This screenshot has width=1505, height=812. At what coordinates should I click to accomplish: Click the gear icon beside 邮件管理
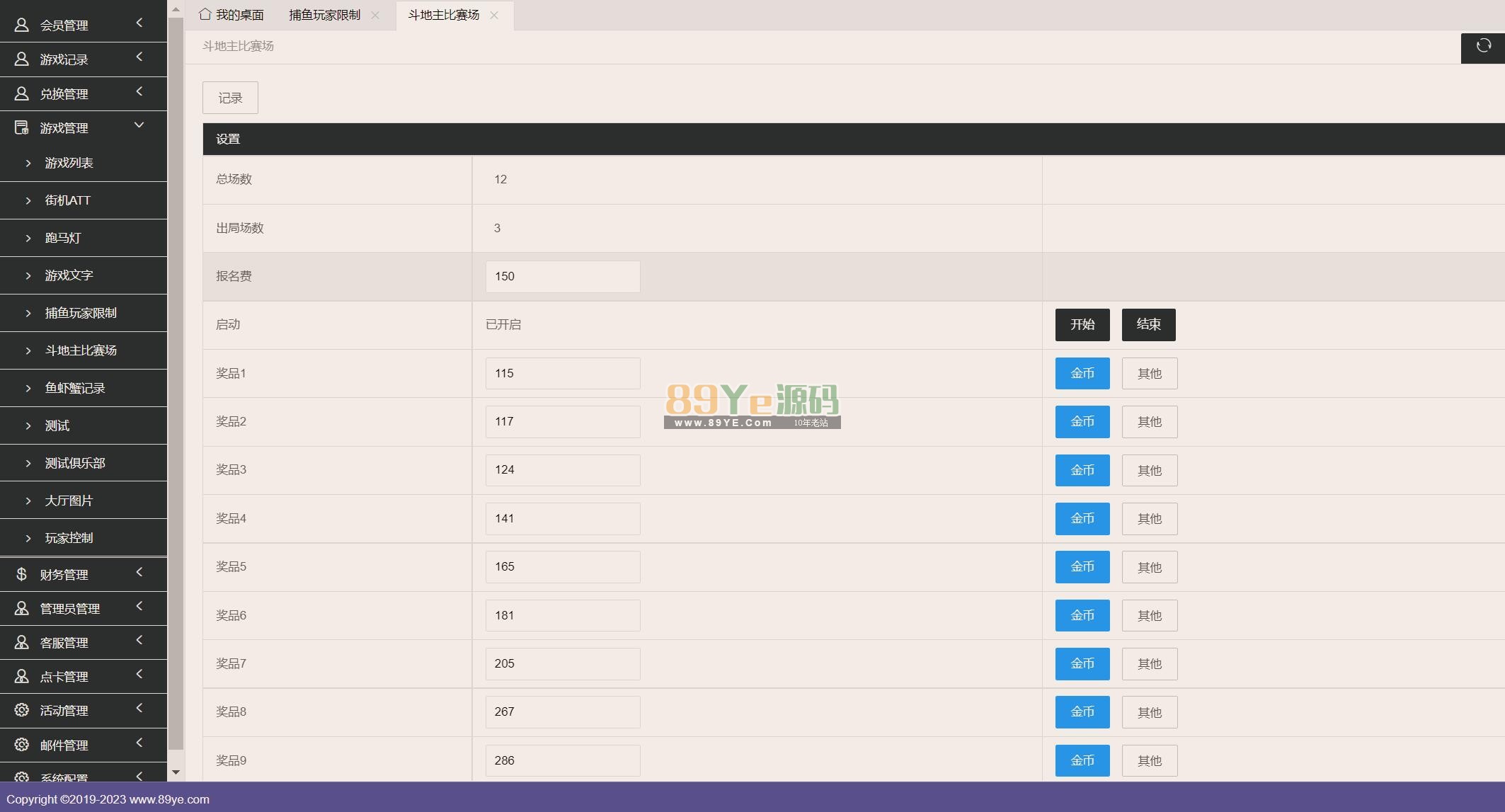pyautogui.click(x=21, y=745)
